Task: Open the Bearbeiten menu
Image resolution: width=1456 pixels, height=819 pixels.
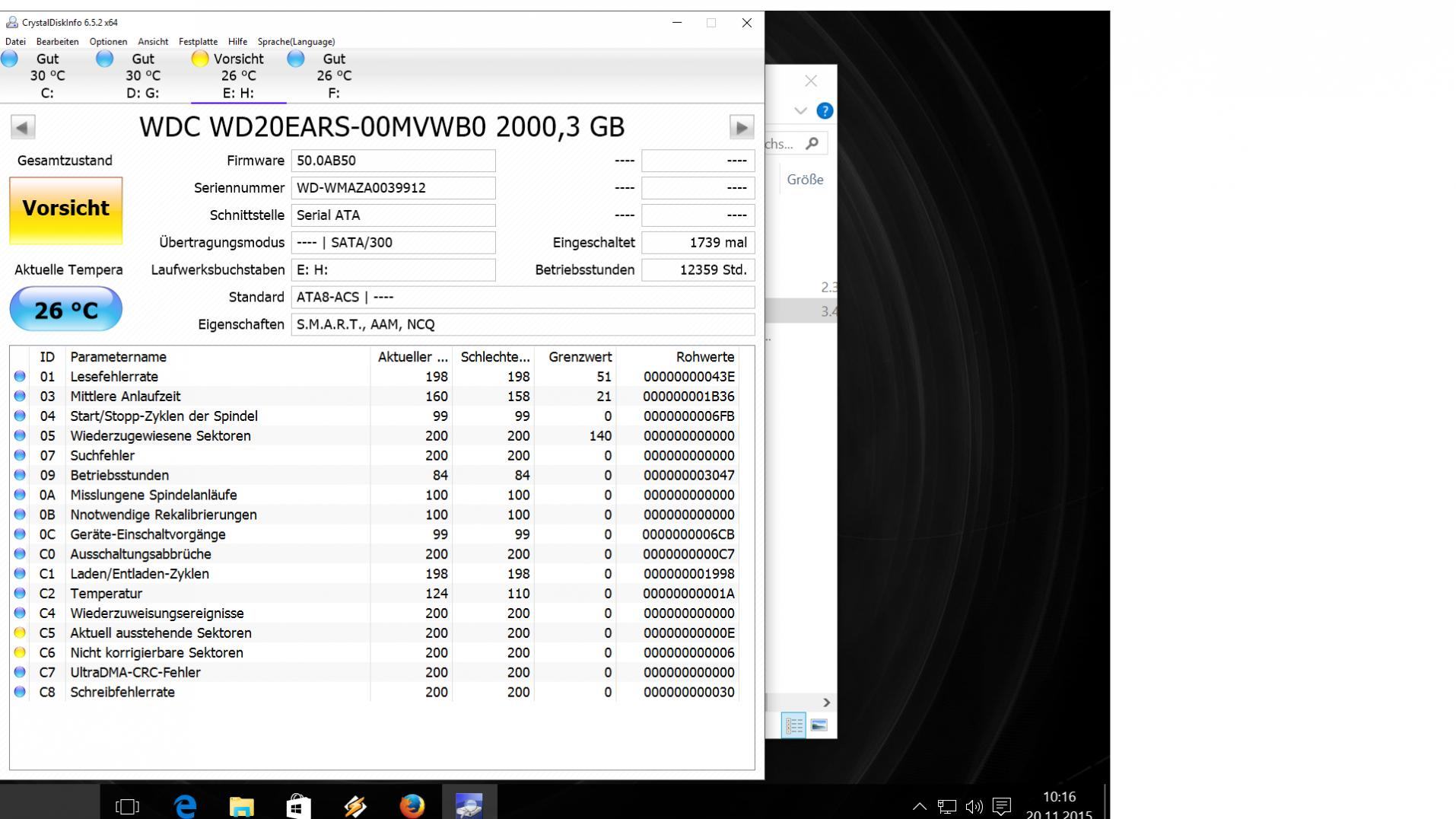Action: click(x=57, y=42)
